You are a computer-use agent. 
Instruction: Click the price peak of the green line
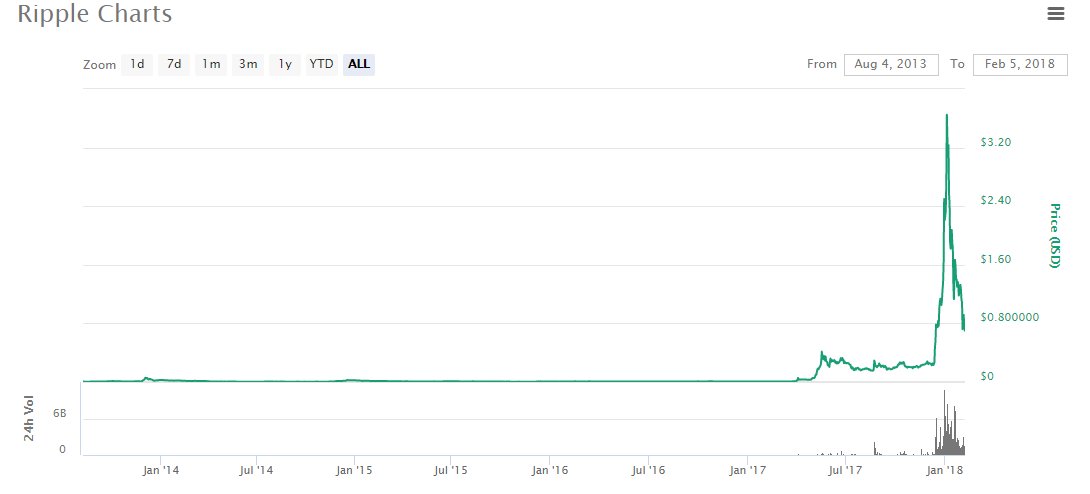[946, 115]
